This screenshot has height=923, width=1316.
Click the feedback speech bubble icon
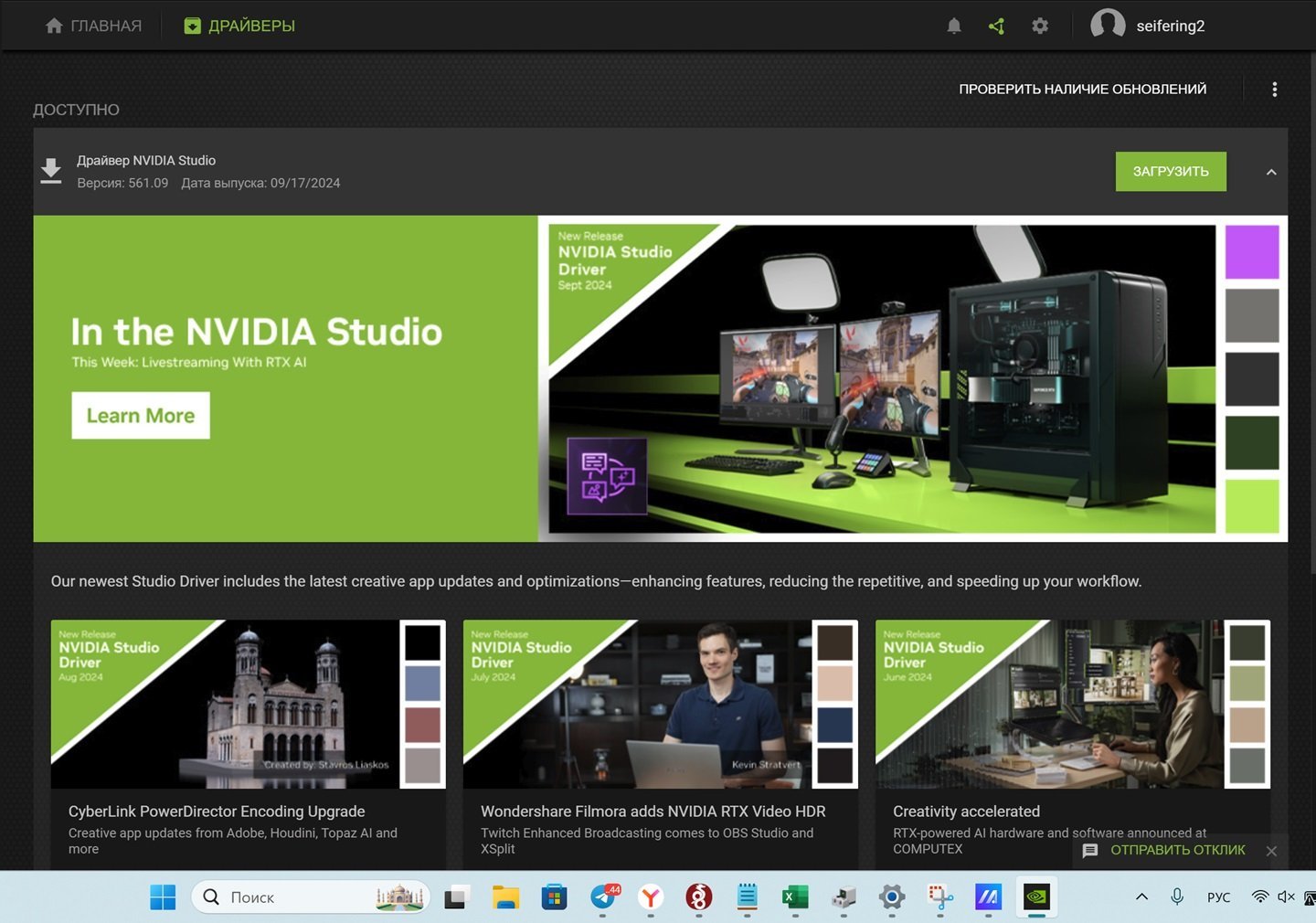click(1089, 850)
